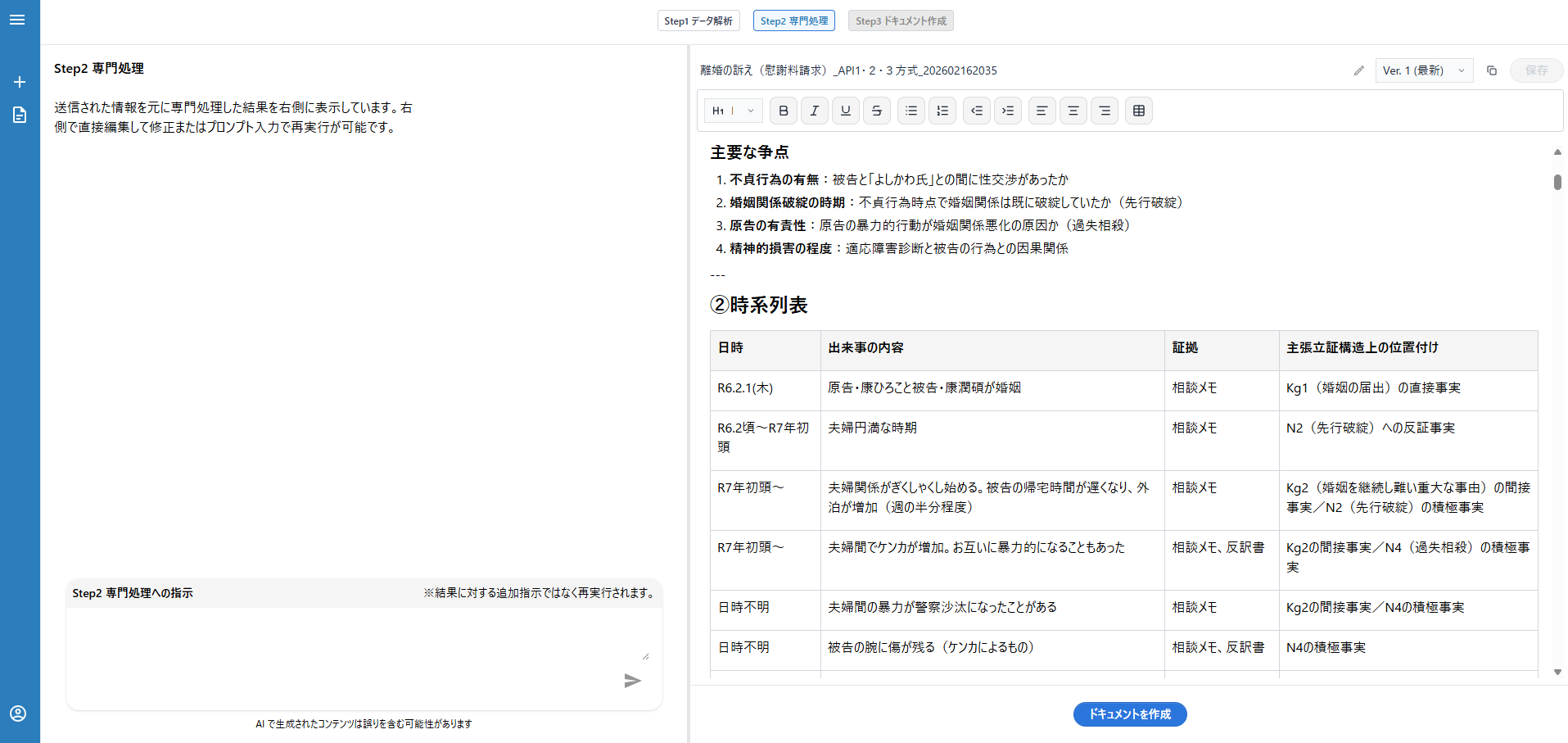The image size is (1568, 743).
Task: Click the document vertical scrollbar thumb
Action: (x=1557, y=182)
